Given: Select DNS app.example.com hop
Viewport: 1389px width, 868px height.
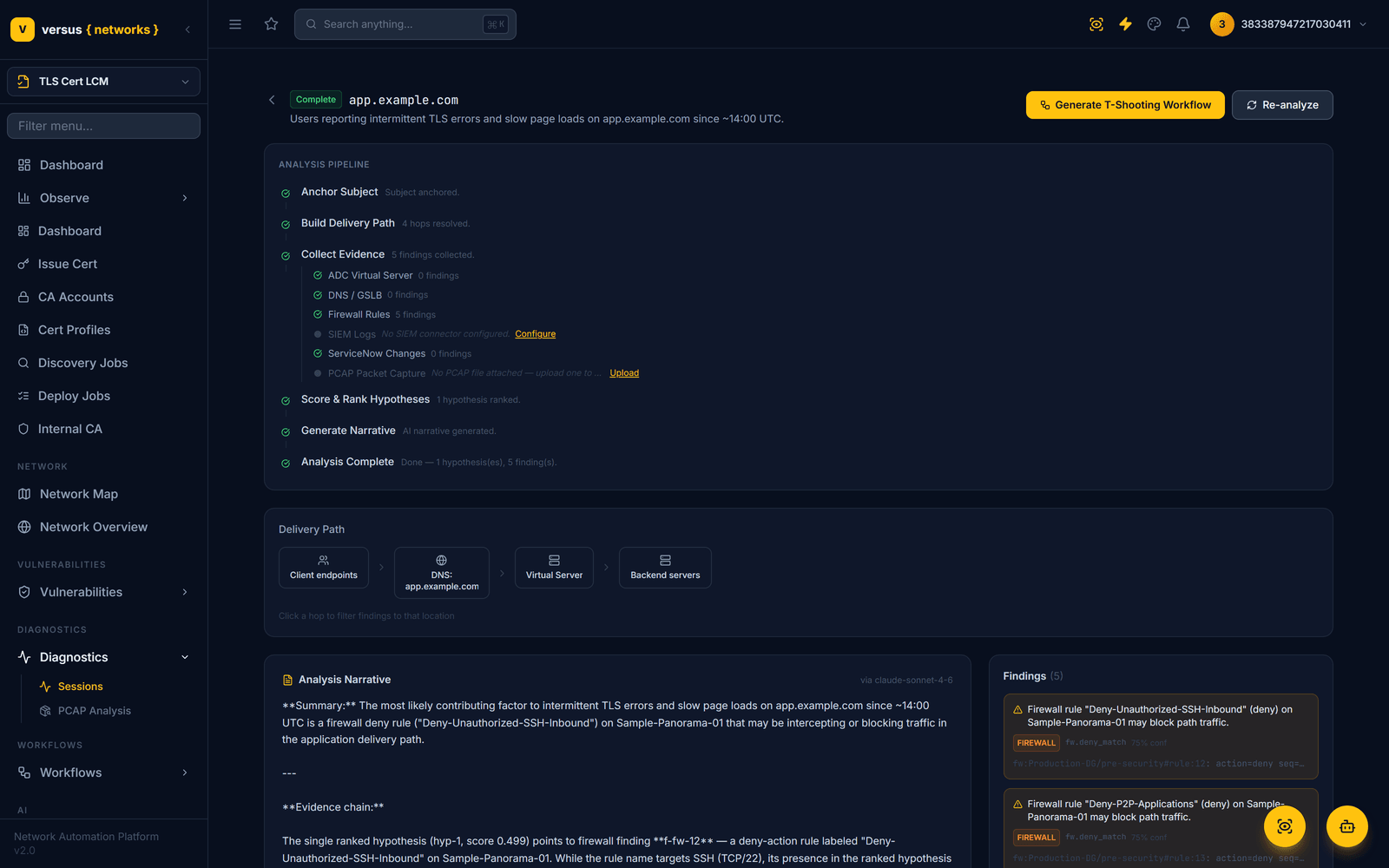Looking at the screenshot, I should click(x=442, y=573).
